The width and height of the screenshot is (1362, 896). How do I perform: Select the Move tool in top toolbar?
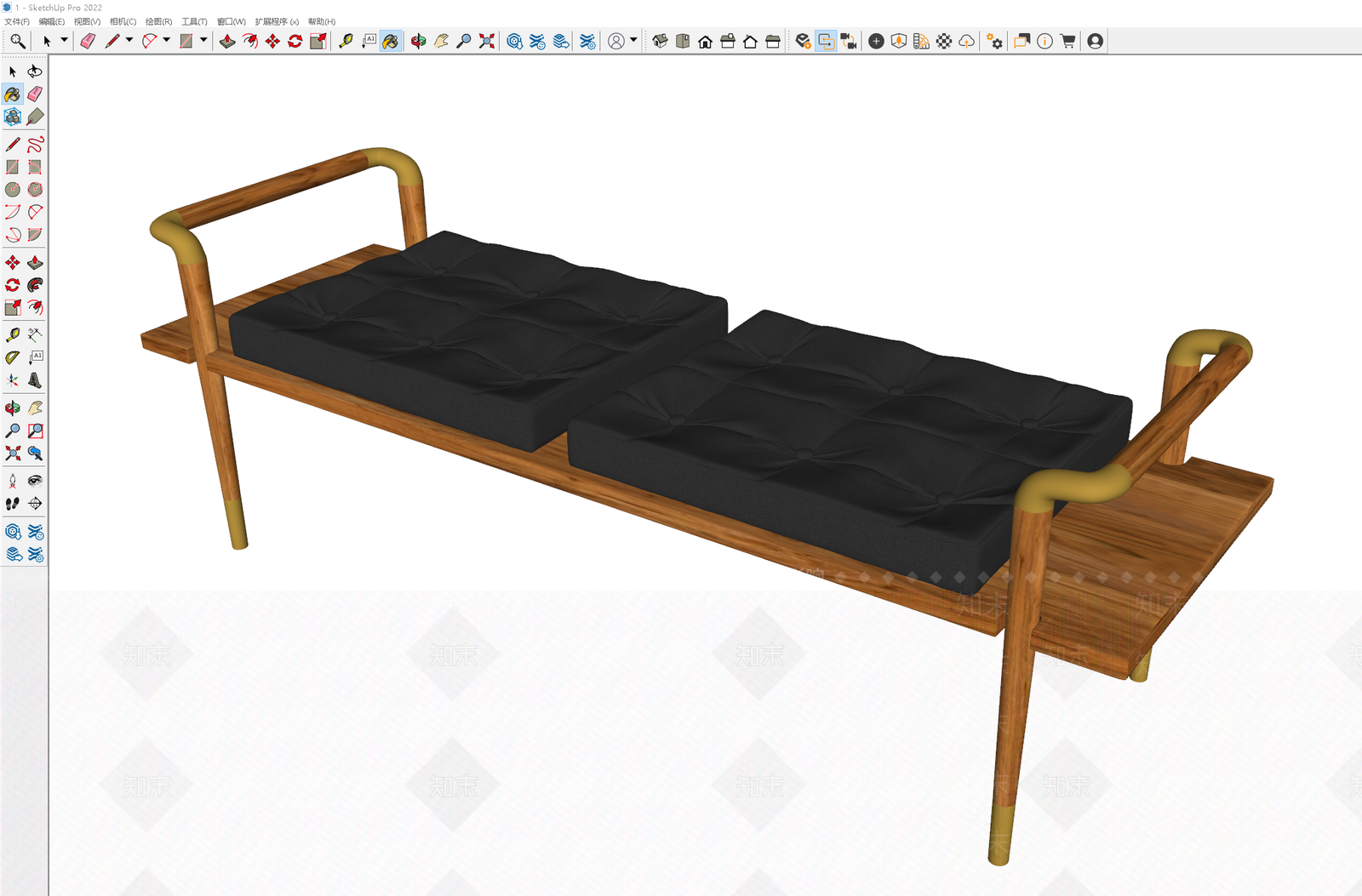point(272,41)
